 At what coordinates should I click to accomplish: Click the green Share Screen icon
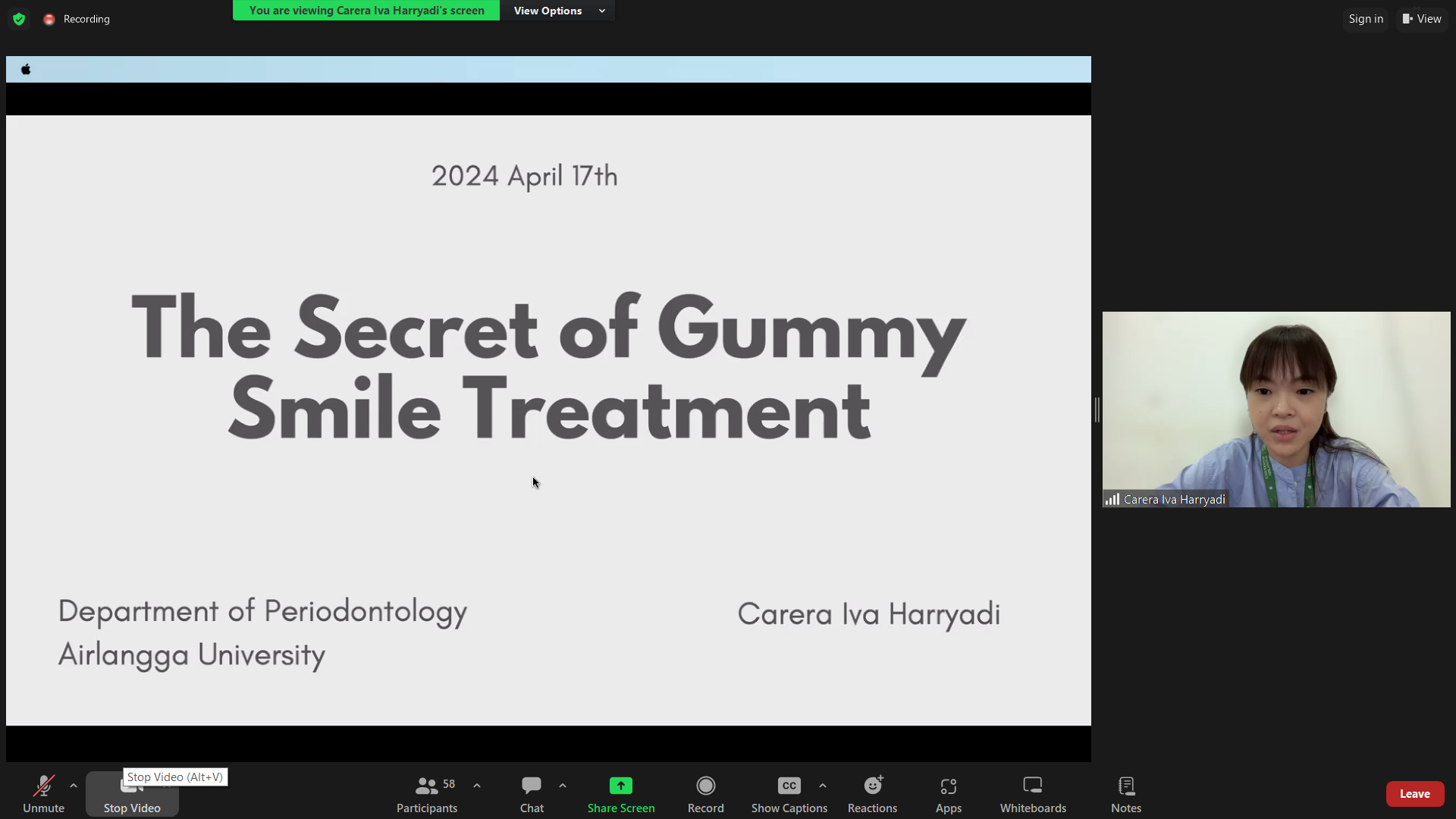pyautogui.click(x=621, y=786)
